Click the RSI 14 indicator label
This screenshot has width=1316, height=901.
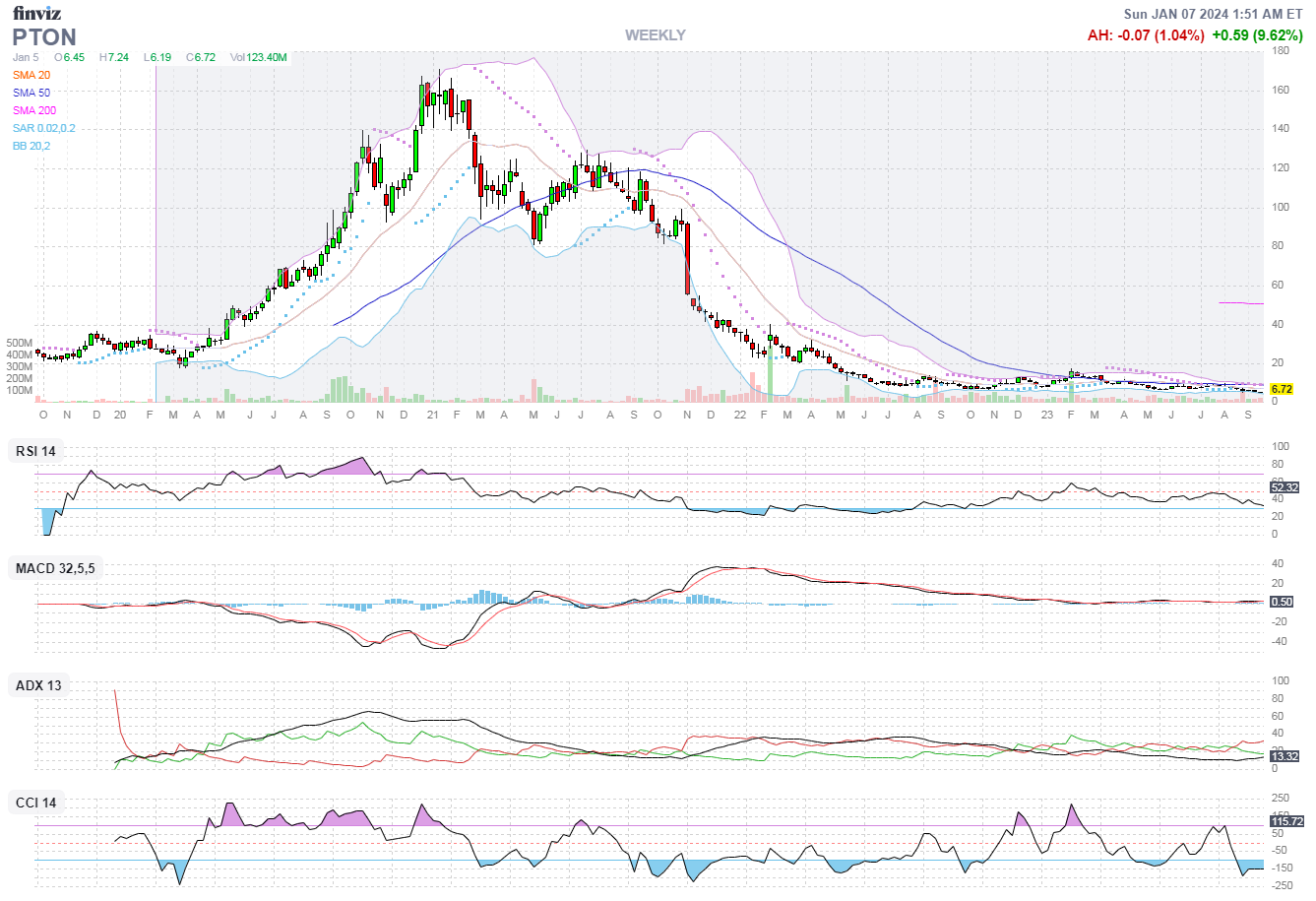(x=36, y=451)
